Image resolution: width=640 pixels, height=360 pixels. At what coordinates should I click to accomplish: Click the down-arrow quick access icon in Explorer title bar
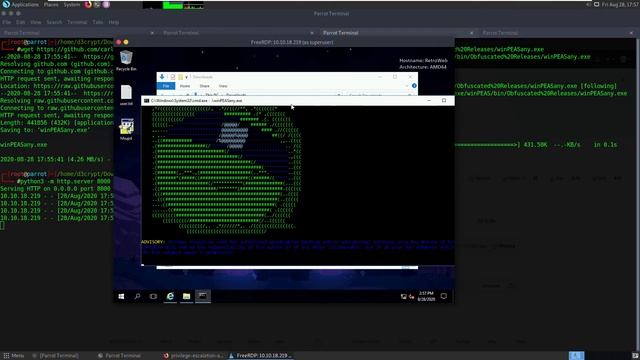(x=162, y=77)
